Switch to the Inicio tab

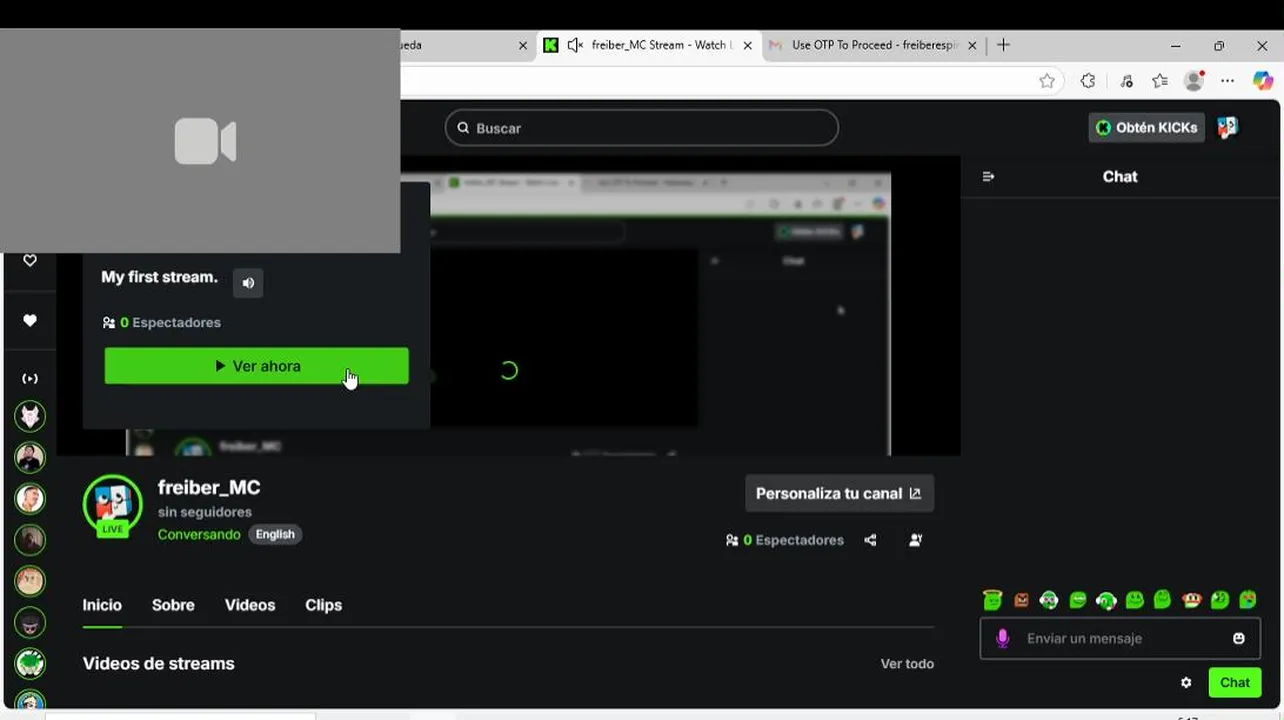coord(102,605)
